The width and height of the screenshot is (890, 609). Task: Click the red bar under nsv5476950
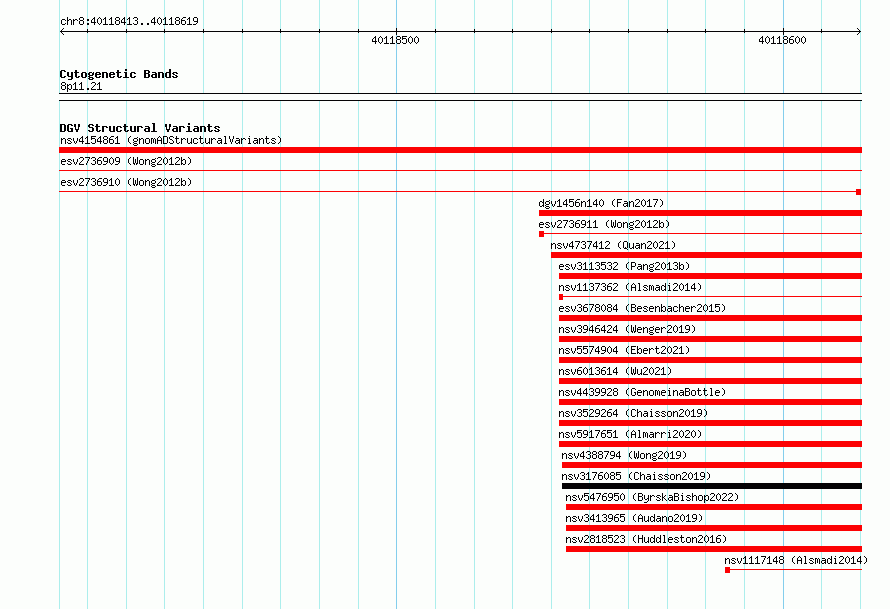714,507
